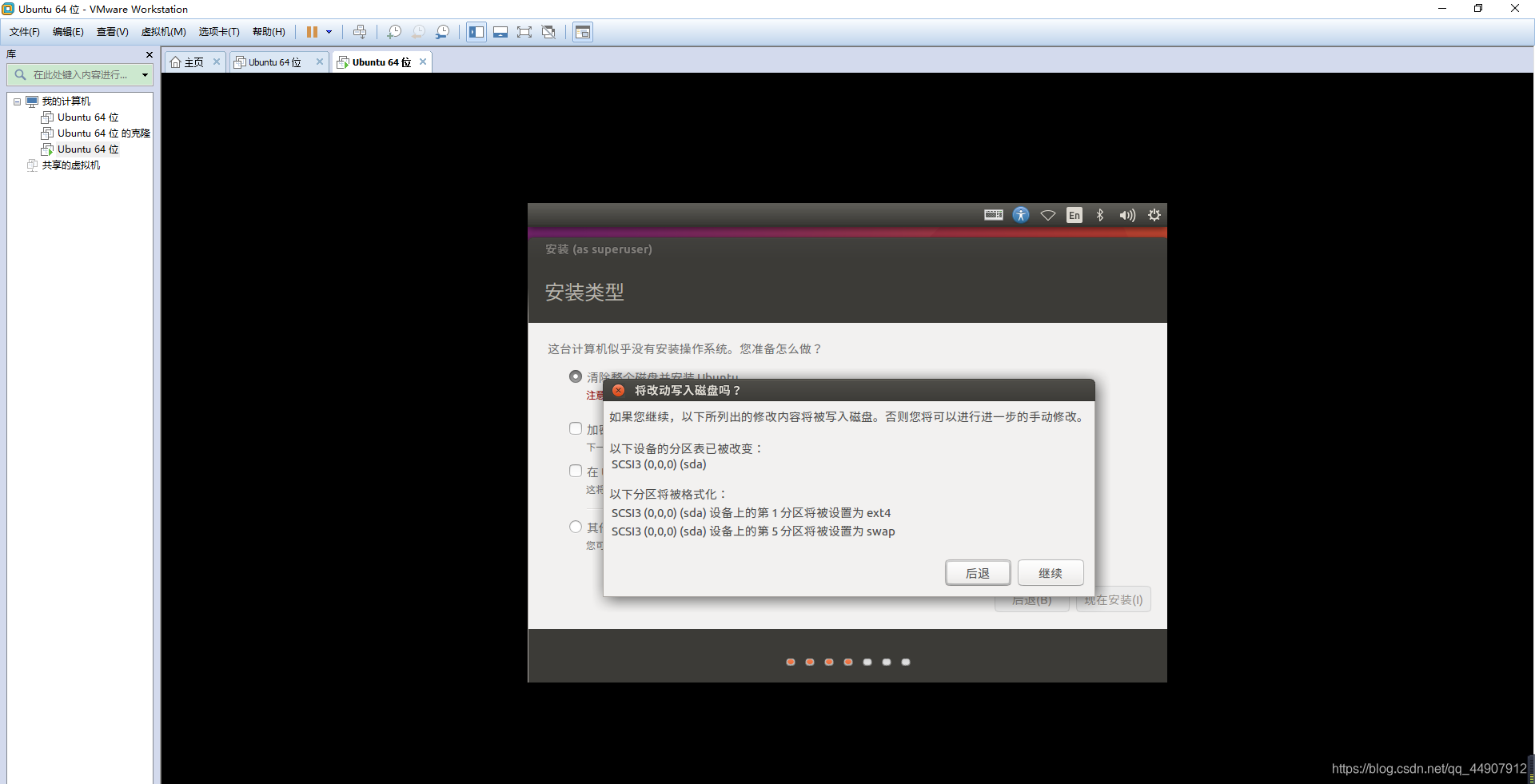Close the 主页 tab
Viewport: 1535px width, 784px height.
[x=217, y=62]
